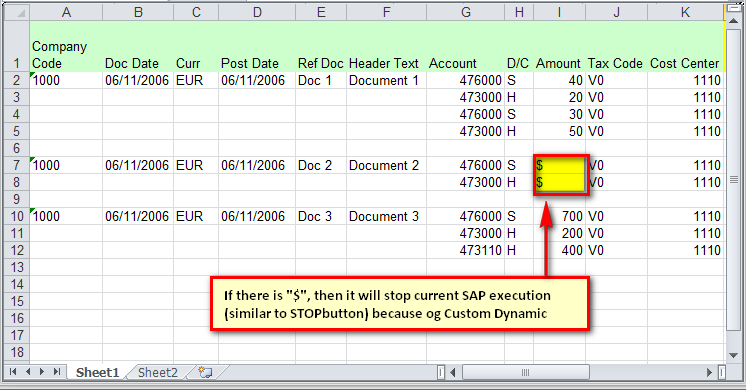
Task: Select cell 'Document 2'
Action: (386, 165)
